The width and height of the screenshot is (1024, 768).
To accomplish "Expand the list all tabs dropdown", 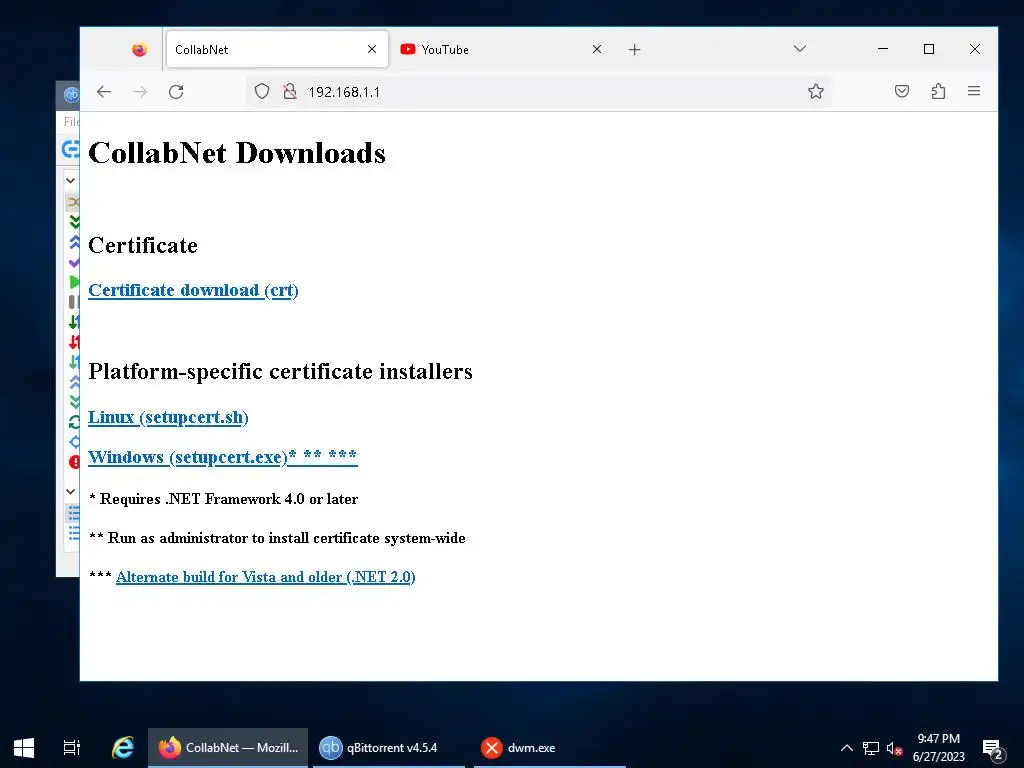I will tap(799, 49).
